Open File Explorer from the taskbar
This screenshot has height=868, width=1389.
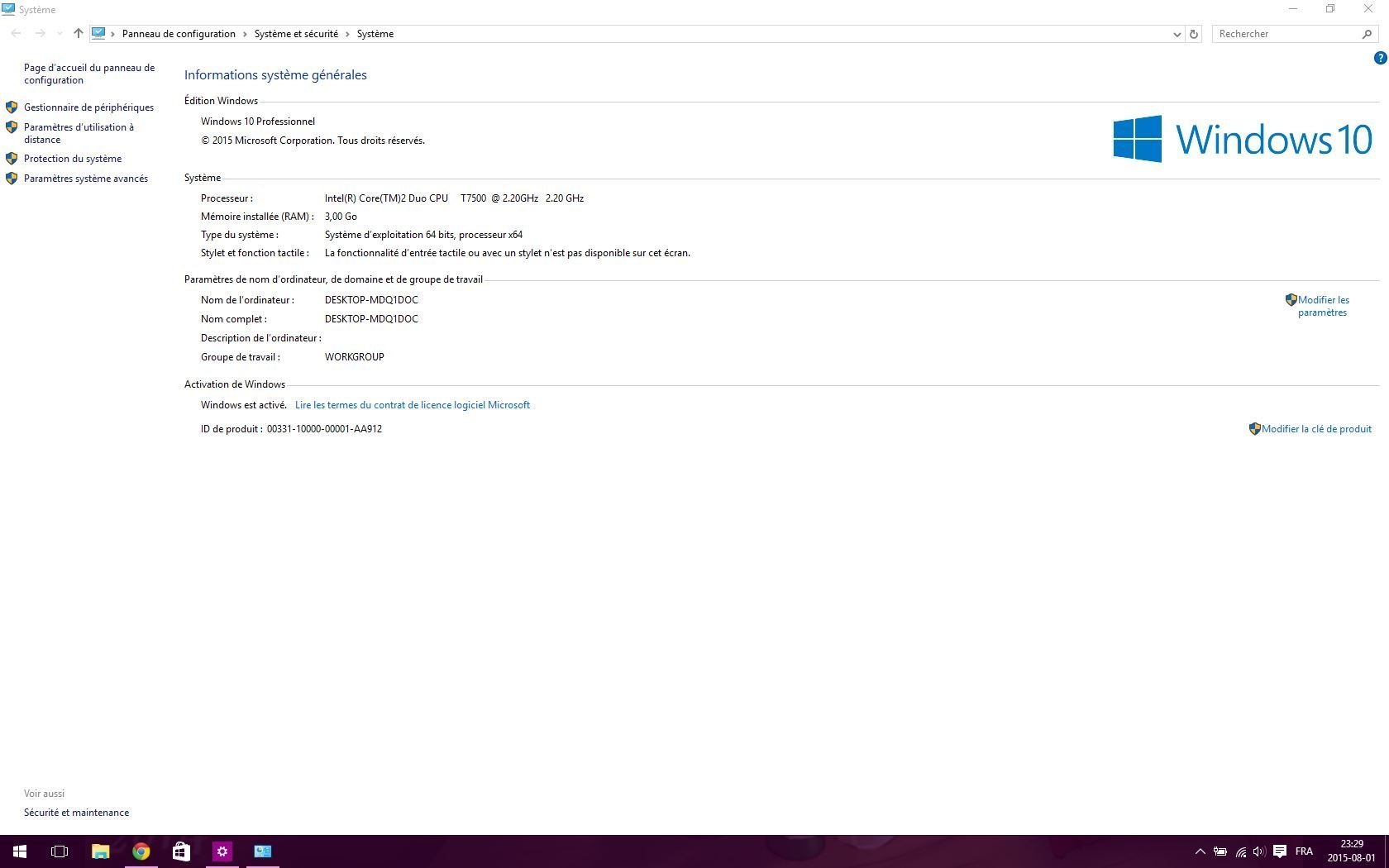[100, 851]
